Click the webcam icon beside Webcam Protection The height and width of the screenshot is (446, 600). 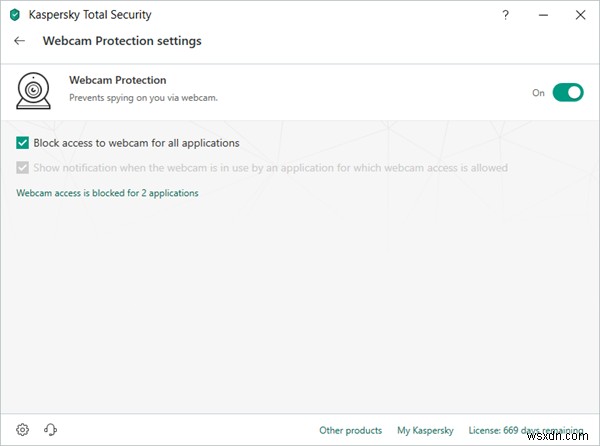point(35,90)
